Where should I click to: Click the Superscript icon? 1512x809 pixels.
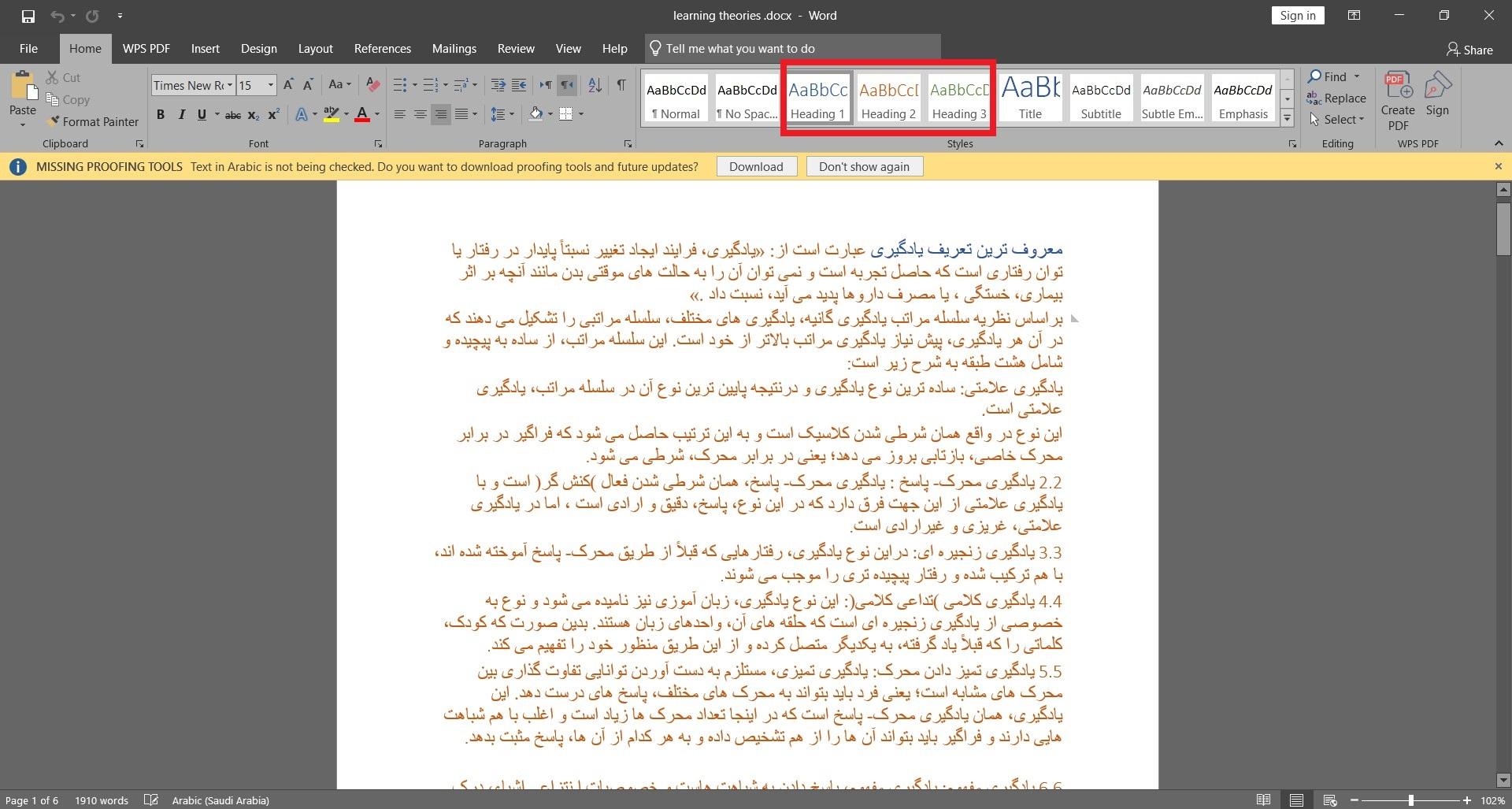pyautogui.click(x=273, y=115)
